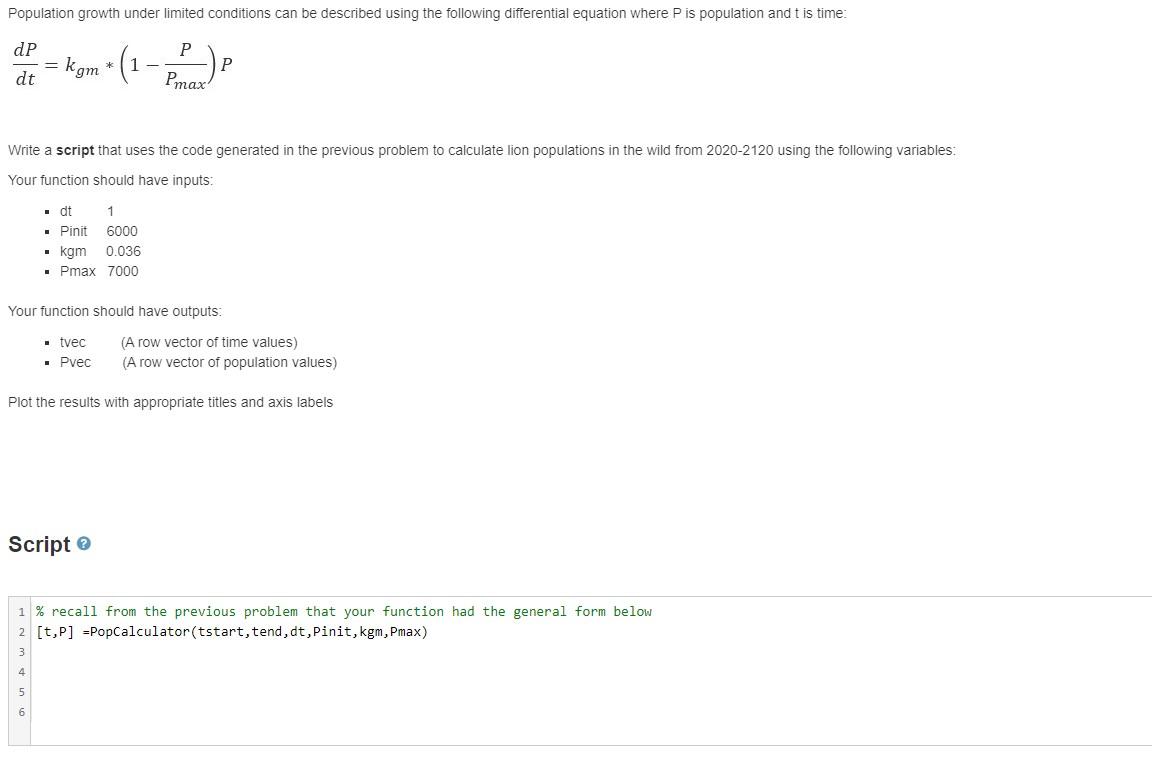This screenshot has width=1152, height=781.
Task: Click the blue question mark beside Script
Action: click(x=85, y=543)
